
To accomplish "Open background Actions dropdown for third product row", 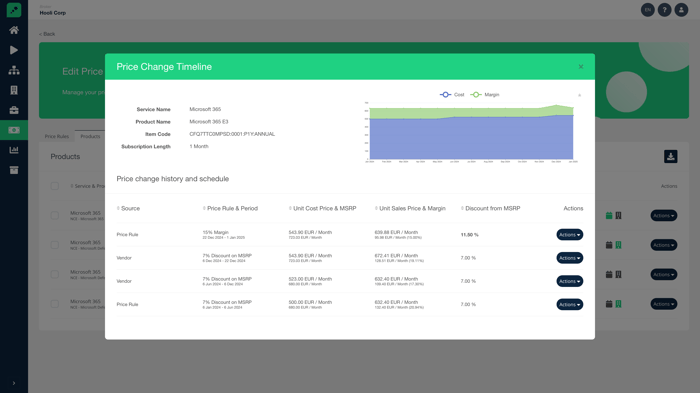I will point(663,274).
